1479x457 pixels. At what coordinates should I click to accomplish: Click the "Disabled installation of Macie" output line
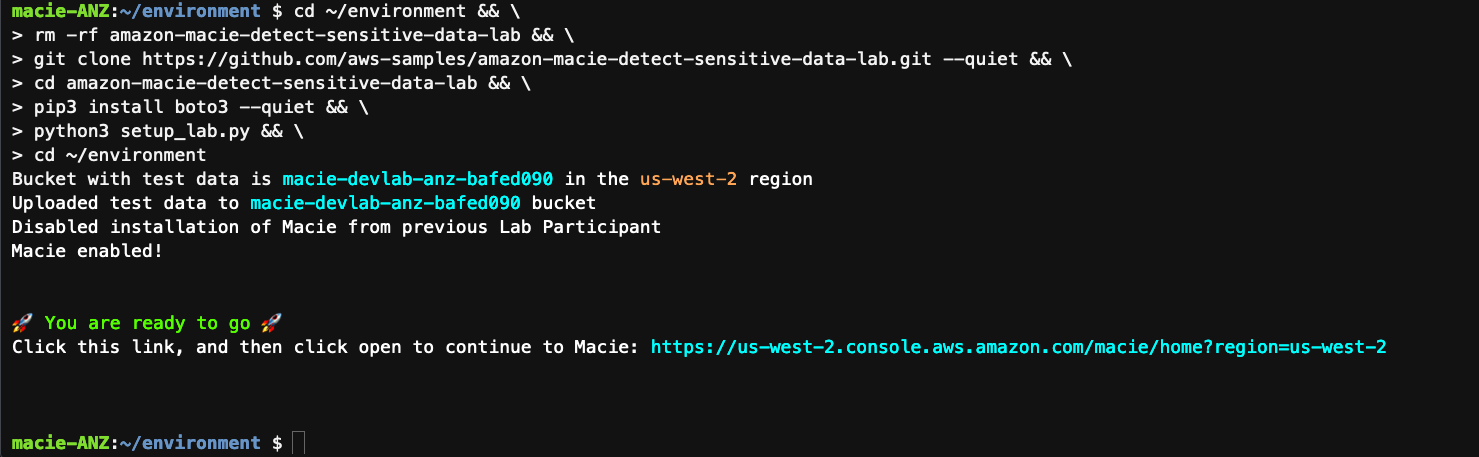click(336, 227)
